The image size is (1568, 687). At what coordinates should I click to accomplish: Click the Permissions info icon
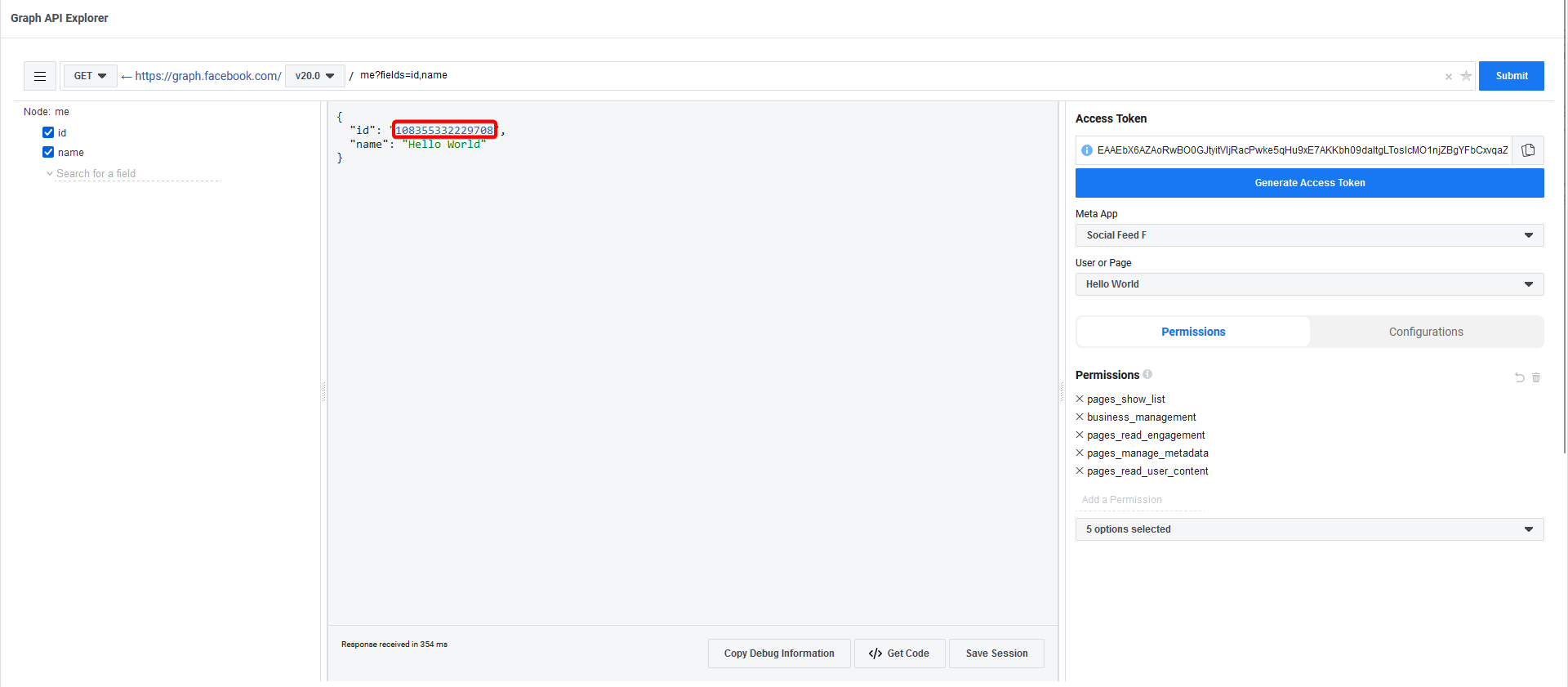[x=1147, y=375]
